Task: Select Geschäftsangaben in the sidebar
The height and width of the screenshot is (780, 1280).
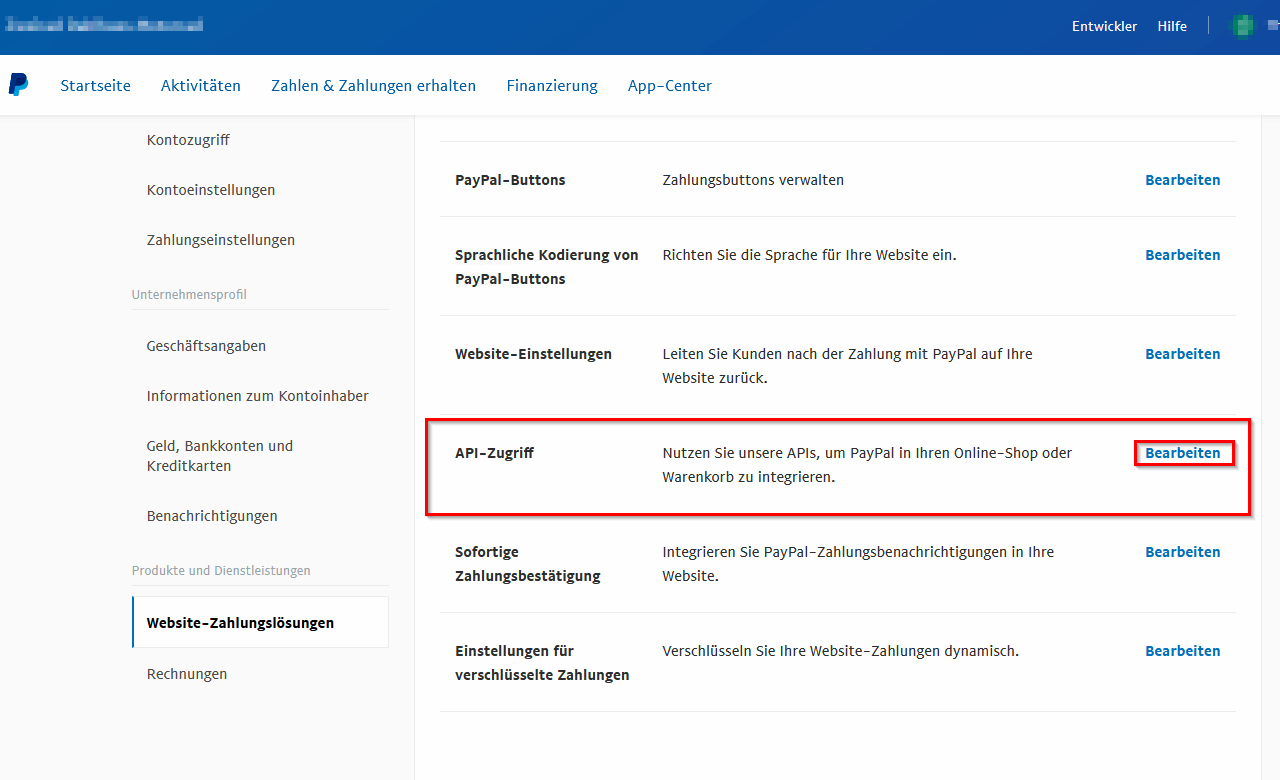Action: click(x=206, y=346)
